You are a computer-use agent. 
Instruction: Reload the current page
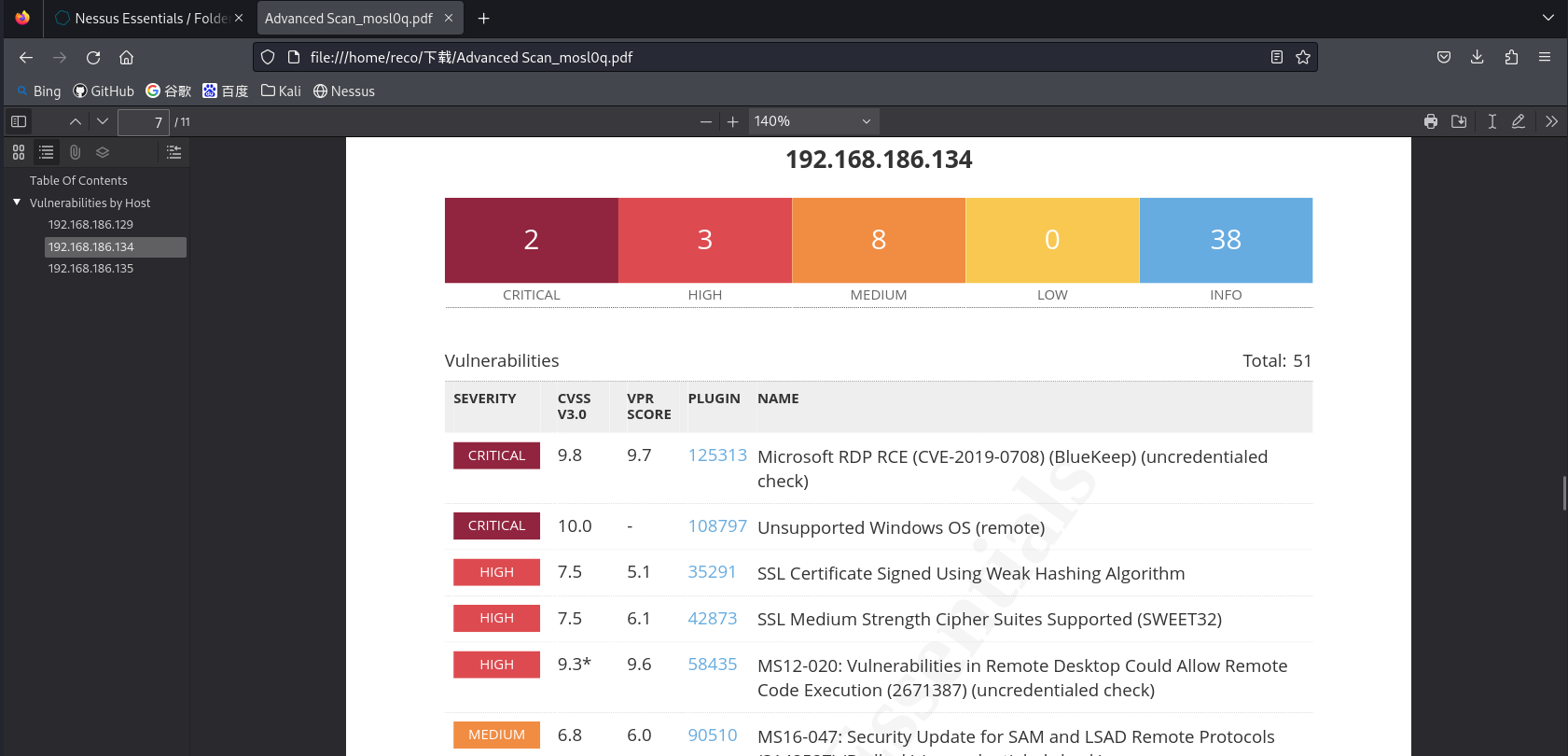click(x=93, y=58)
